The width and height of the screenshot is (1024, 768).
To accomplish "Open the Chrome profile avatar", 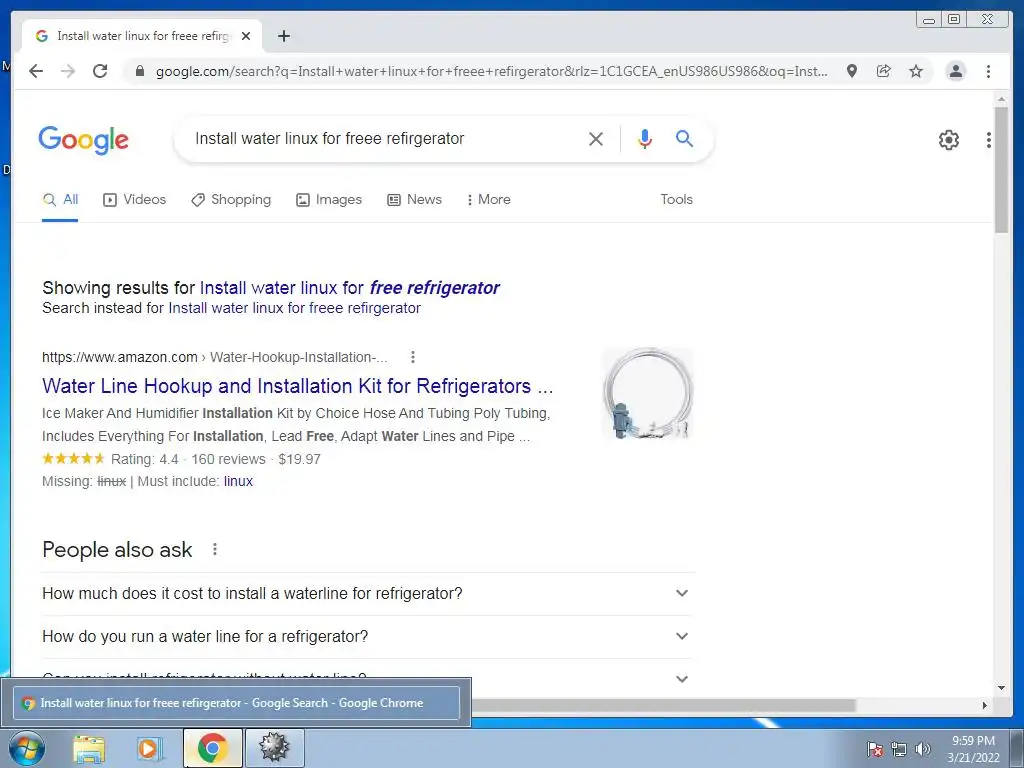I will tap(955, 71).
